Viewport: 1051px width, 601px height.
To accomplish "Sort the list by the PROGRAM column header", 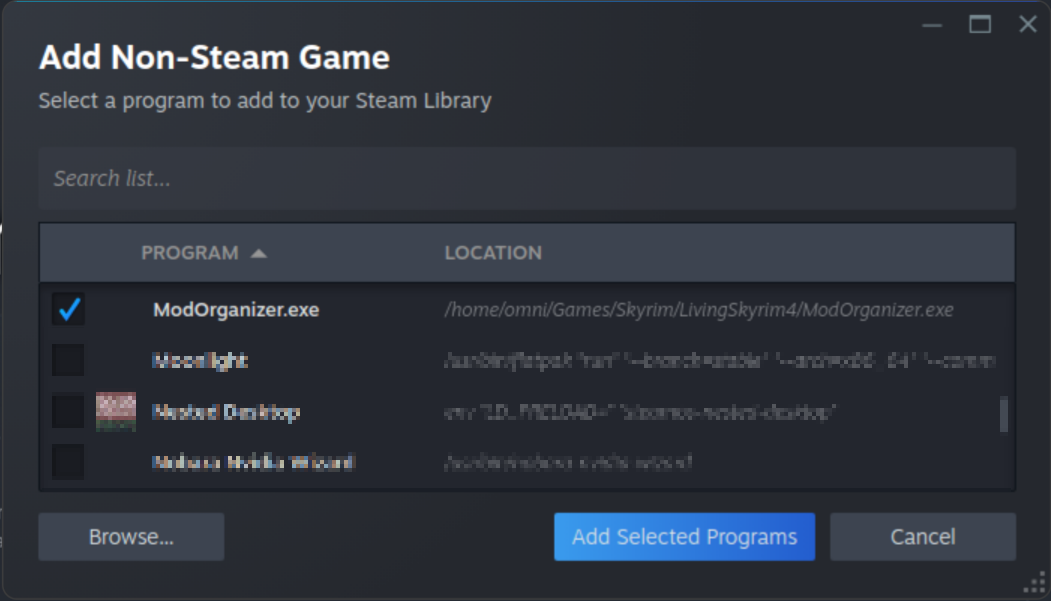I will 190,253.
